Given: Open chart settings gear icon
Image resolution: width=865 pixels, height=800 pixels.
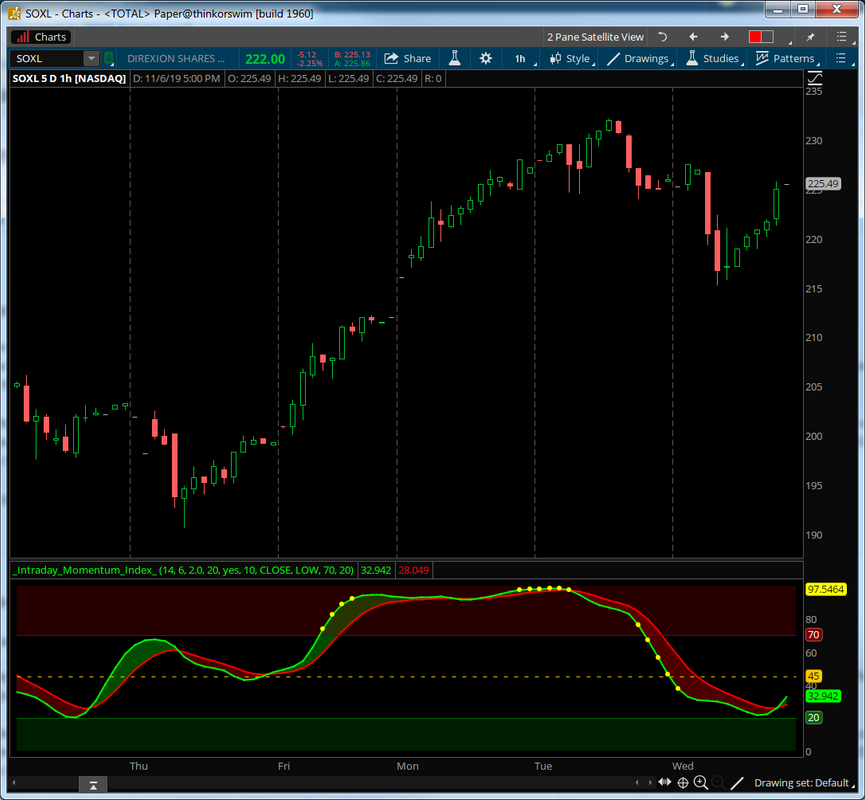Looking at the screenshot, I should pos(485,58).
